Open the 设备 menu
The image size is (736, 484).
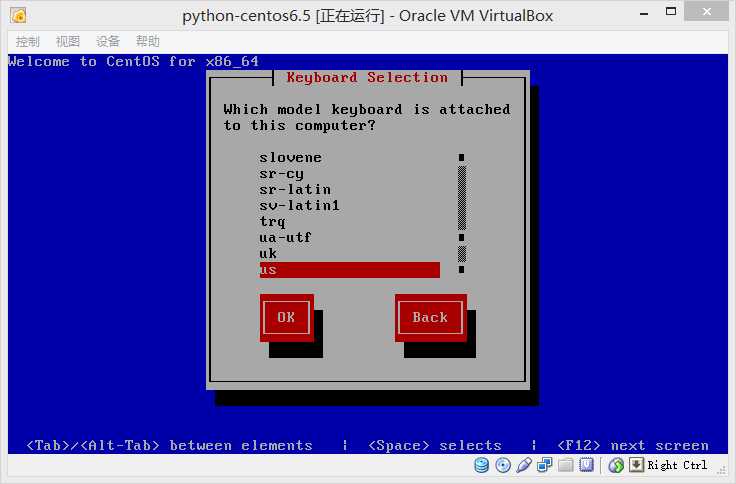pyautogui.click(x=108, y=41)
